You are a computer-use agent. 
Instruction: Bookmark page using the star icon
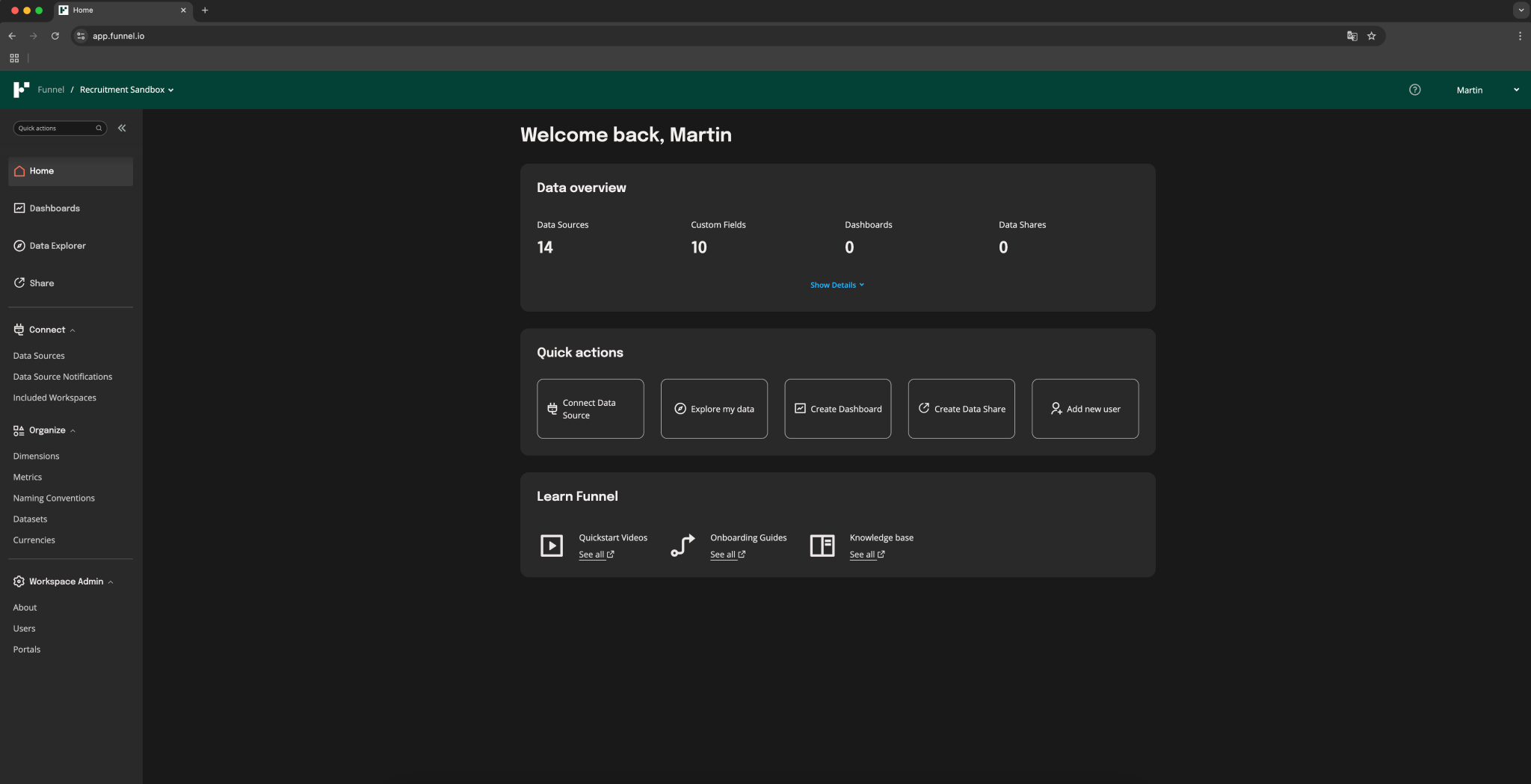click(1371, 36)
